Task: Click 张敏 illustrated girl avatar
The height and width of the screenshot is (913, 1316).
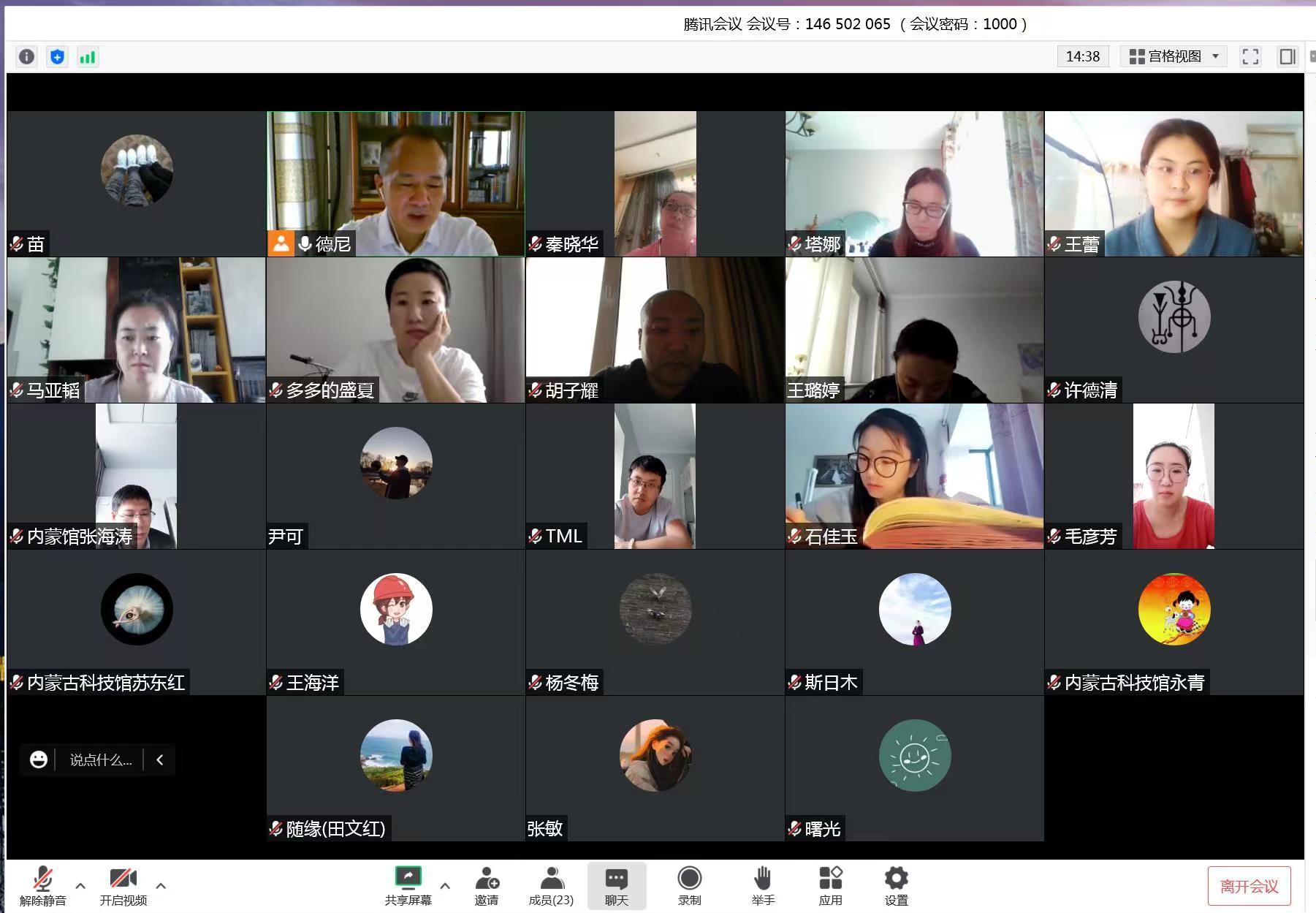Action: click(x=655, y=755)
